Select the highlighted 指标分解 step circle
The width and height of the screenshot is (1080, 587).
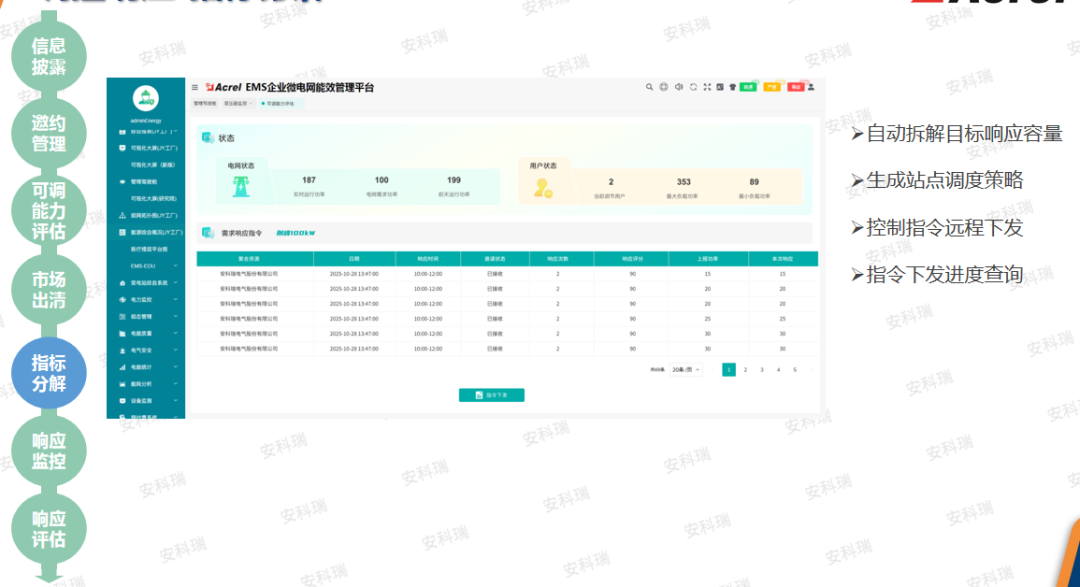click(x=49, y=373)
